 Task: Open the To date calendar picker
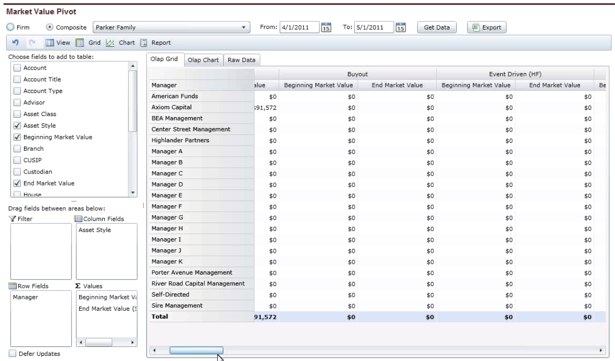tap(400, 27)
